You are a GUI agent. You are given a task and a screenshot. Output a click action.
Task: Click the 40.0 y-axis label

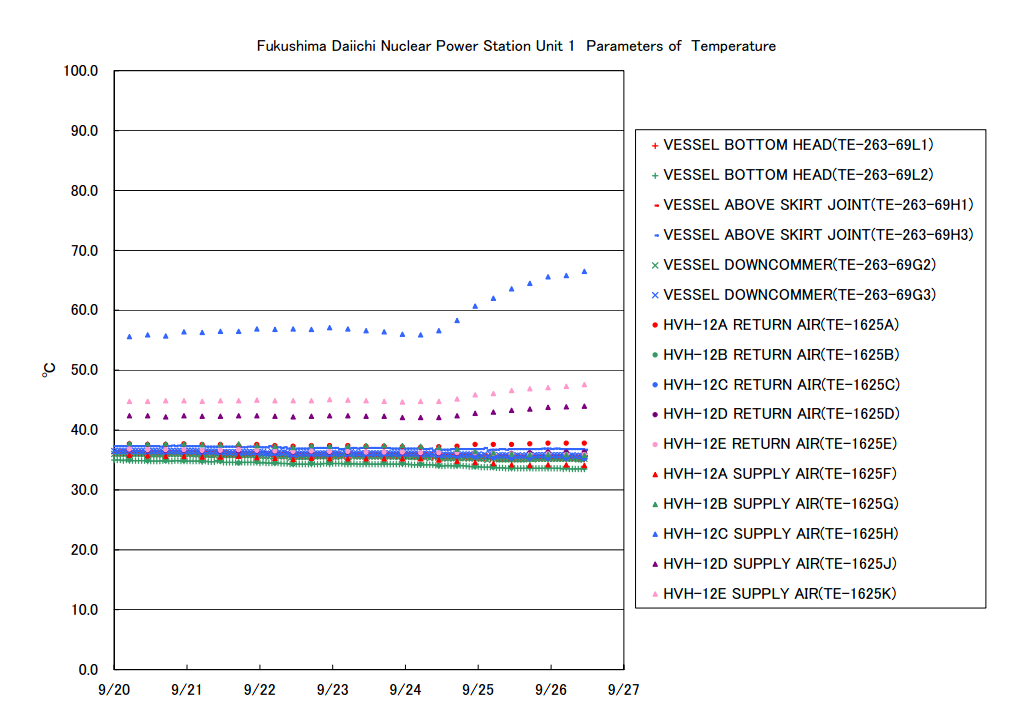84,430
